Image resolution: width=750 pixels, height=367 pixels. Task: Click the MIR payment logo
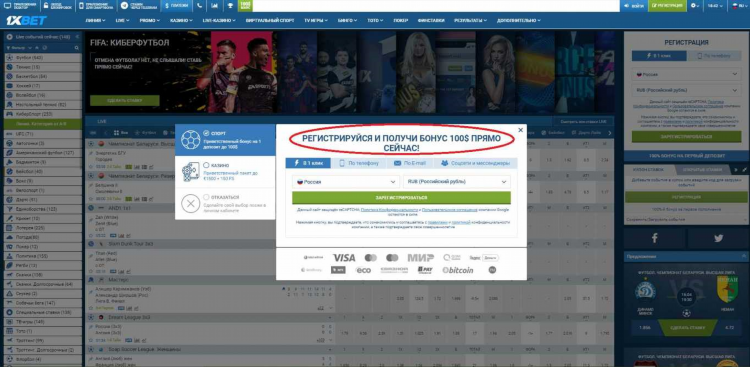[420, 258]
